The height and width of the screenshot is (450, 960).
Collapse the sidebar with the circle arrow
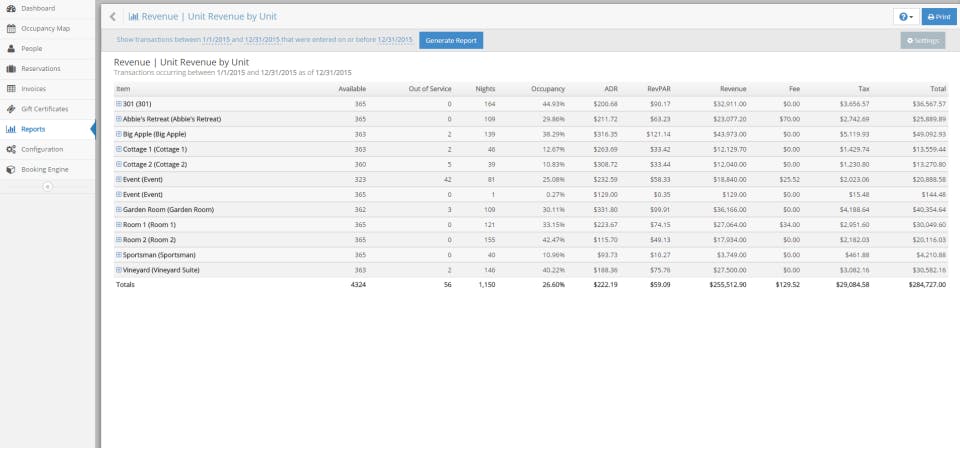coord(48,187)
